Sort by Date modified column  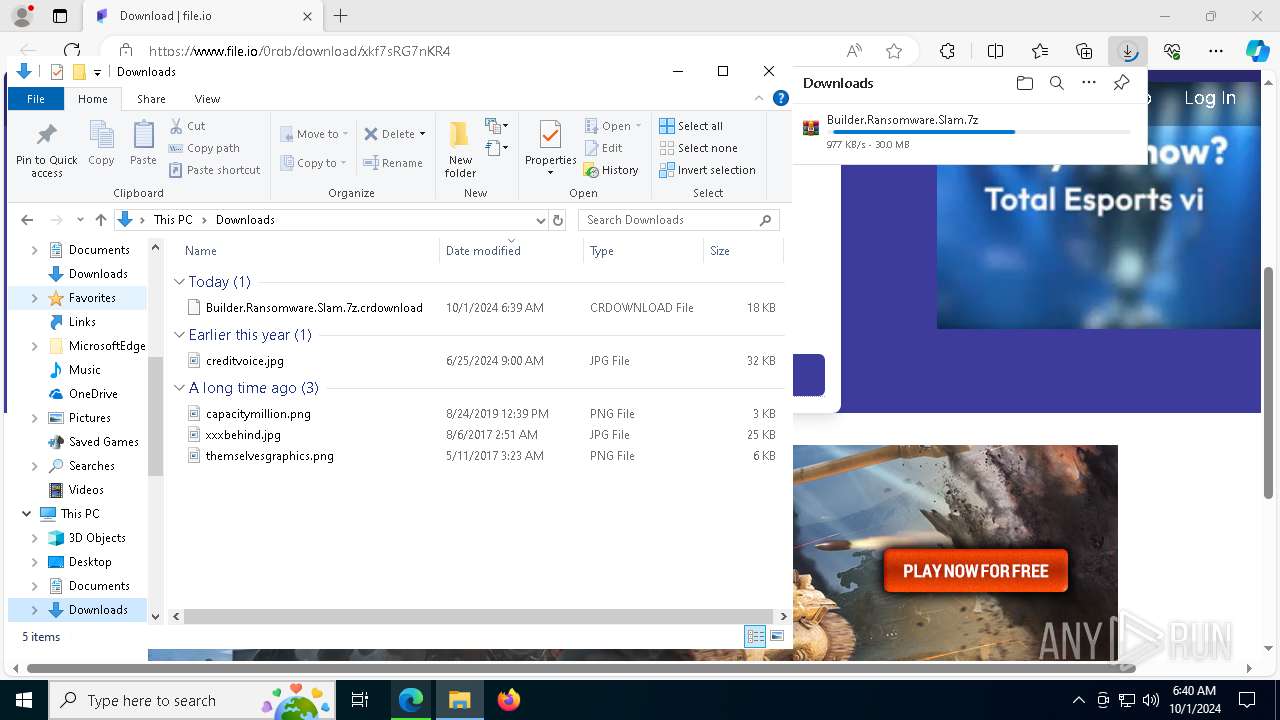[x=483, y=251]
